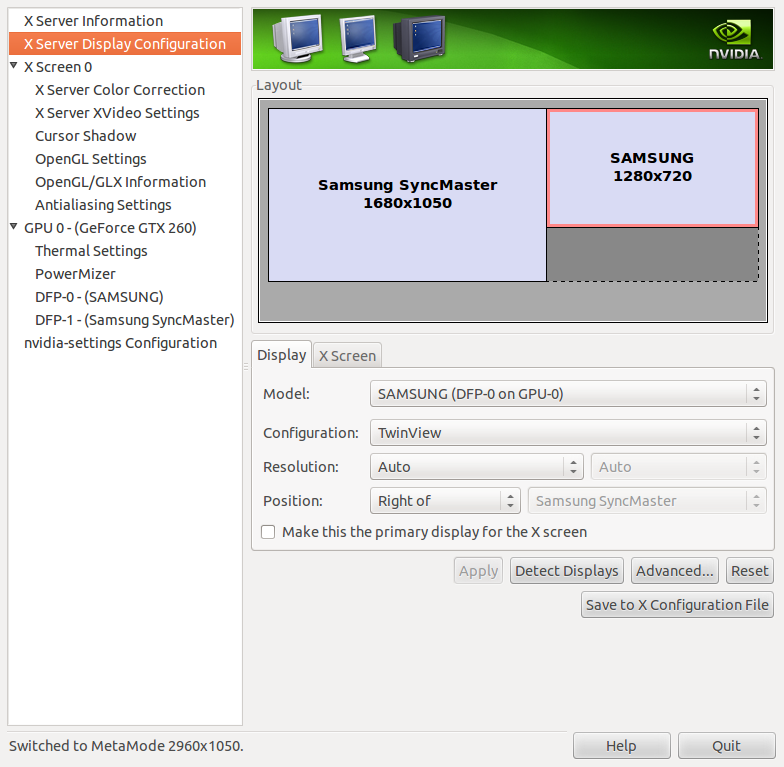Click Save to X Configuration File
784x767 pixels.
click(677, 605)
